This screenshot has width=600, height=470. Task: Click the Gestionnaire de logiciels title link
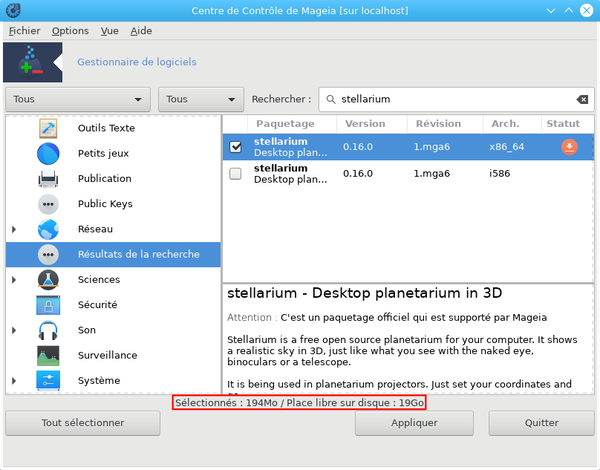pos(137,62)
